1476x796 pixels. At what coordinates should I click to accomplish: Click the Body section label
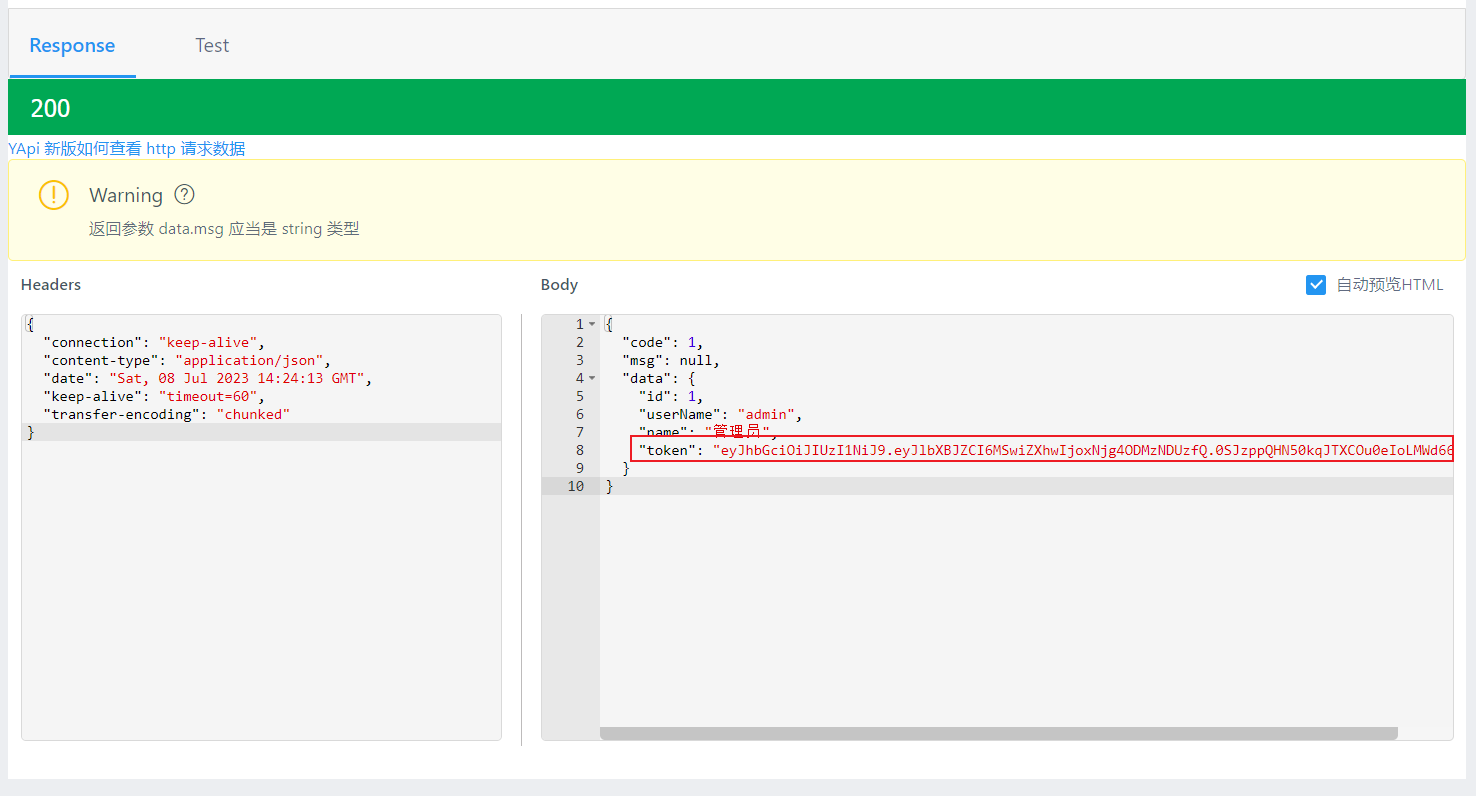[559, 285]
